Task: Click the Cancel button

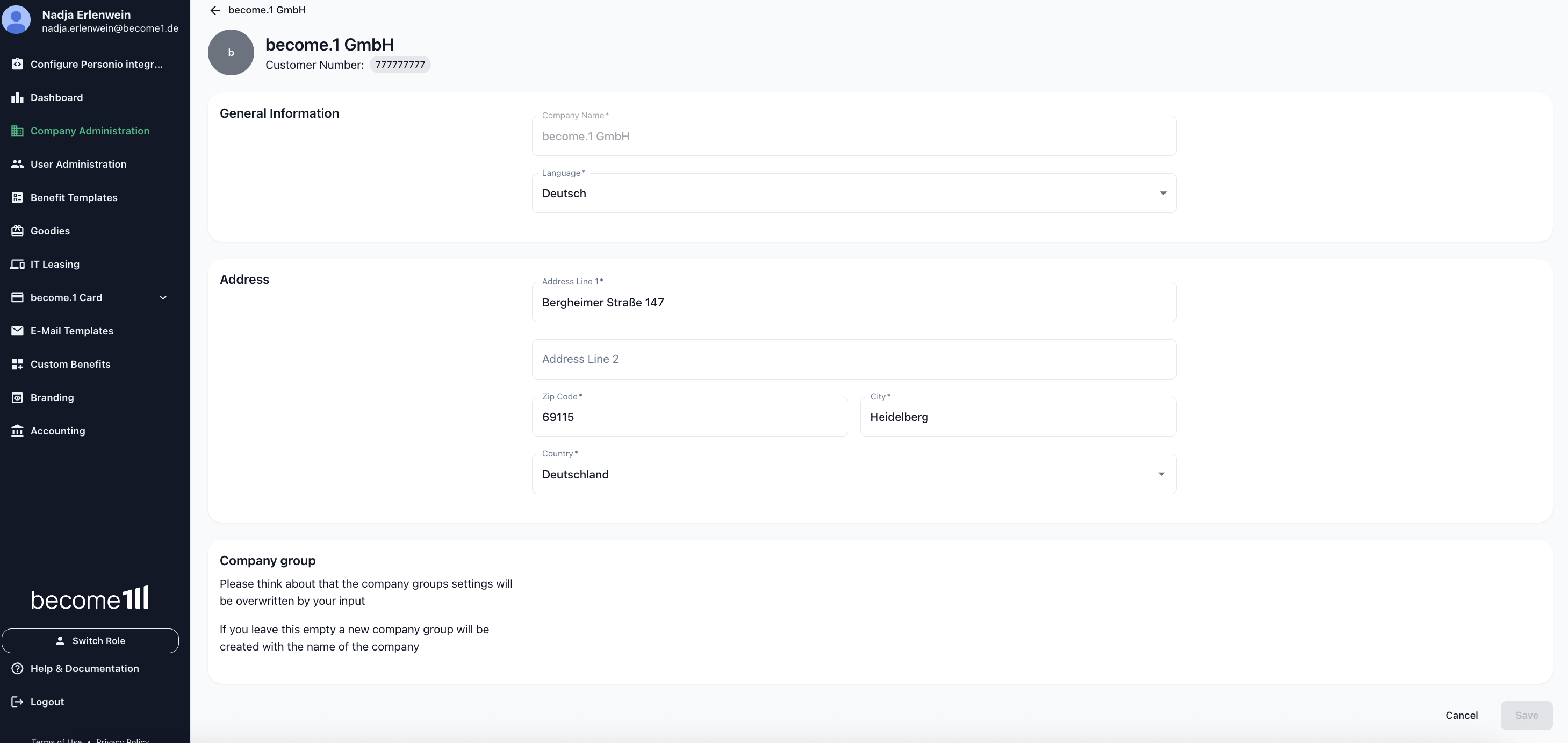Action: (x=1462, y=716)
